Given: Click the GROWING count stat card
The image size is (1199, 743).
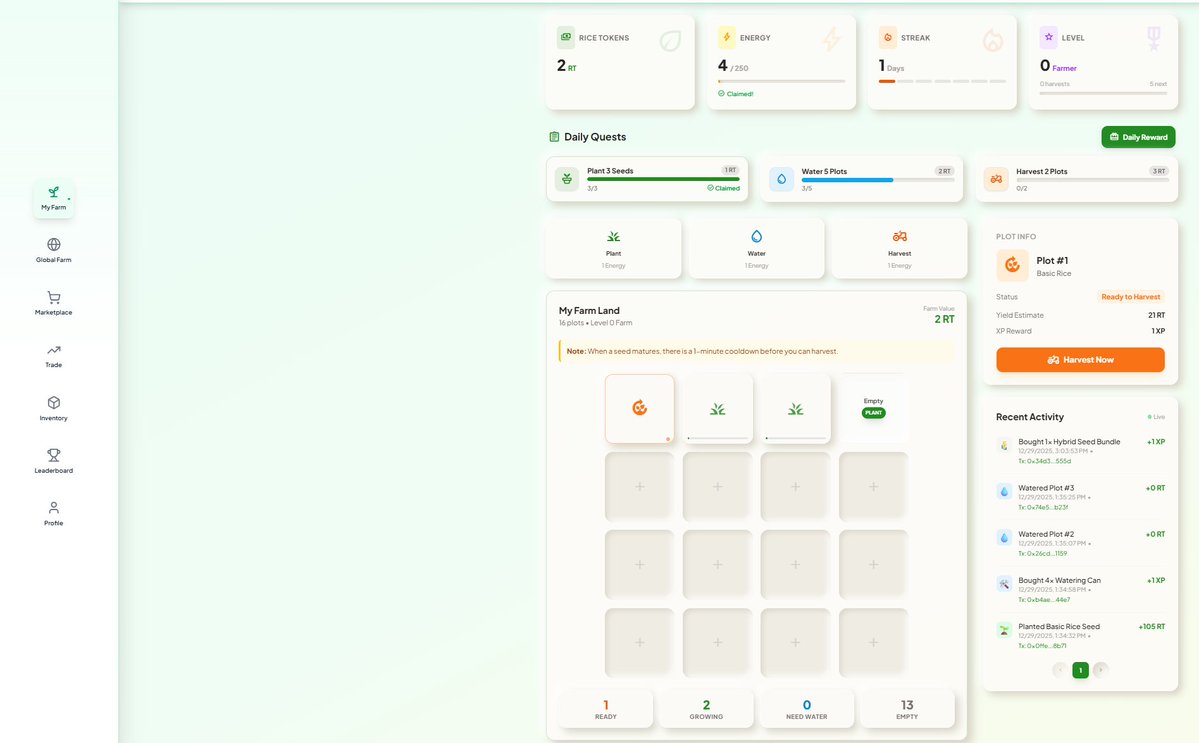Looking at the screenshot, I should (x=706, y=709).
